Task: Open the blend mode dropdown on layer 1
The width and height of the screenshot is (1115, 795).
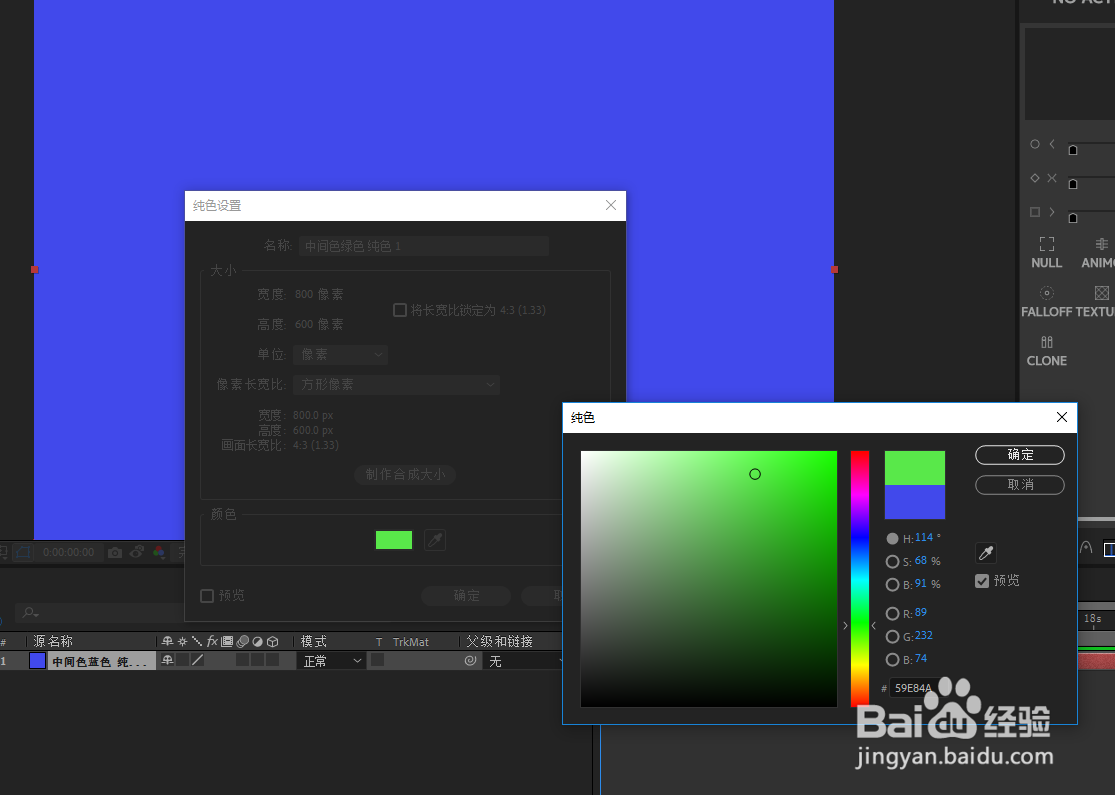Action: click(x=331, y=661)
